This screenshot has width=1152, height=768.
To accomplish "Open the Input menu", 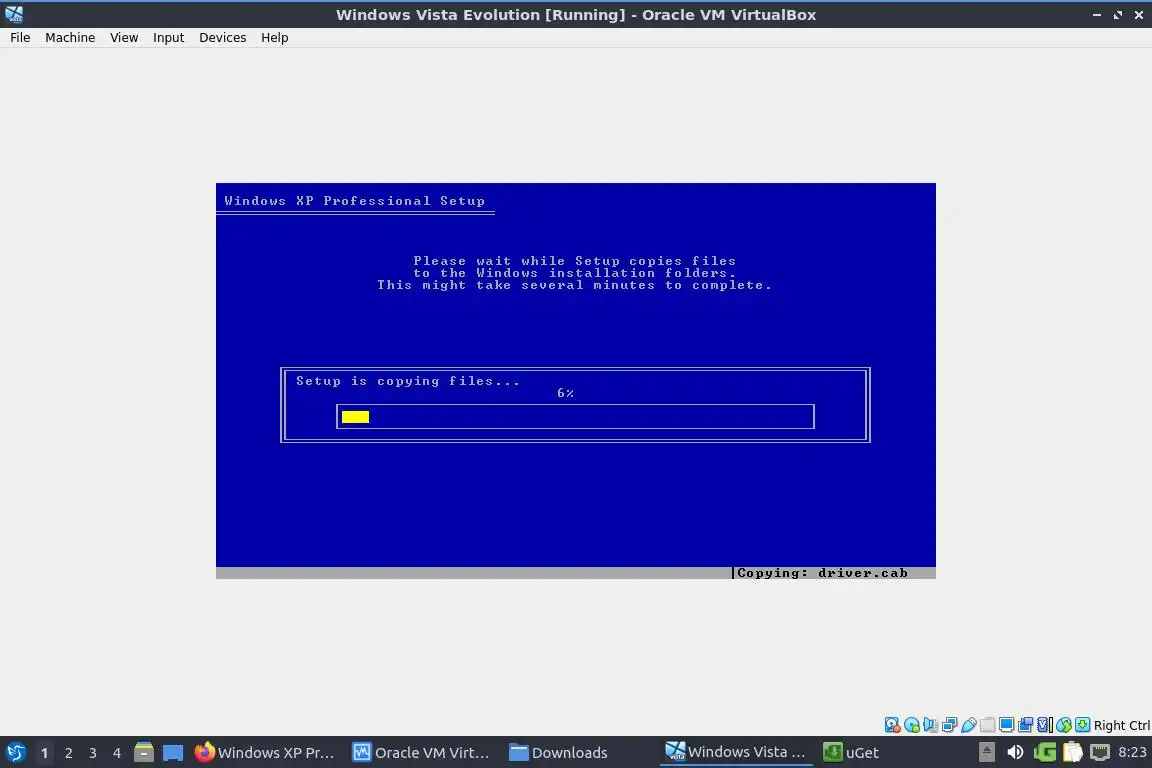I will coord(168,37).
